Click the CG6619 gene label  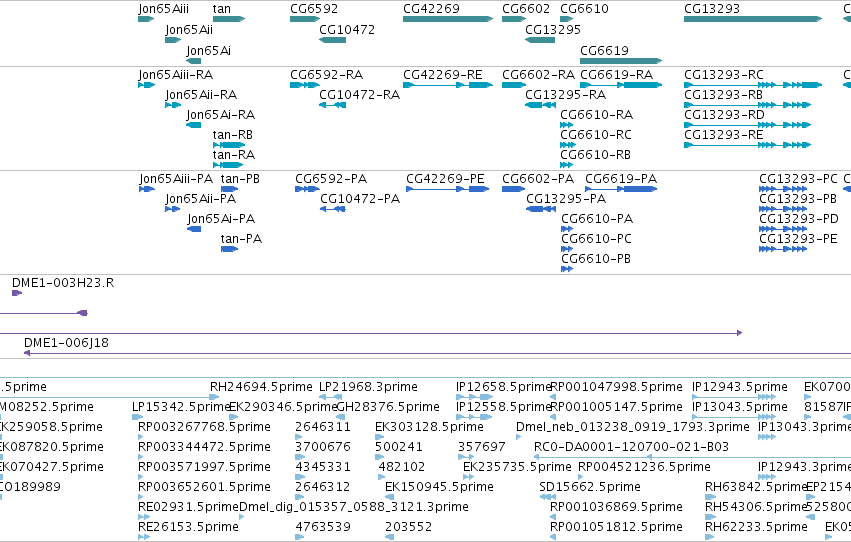point(604,51)
